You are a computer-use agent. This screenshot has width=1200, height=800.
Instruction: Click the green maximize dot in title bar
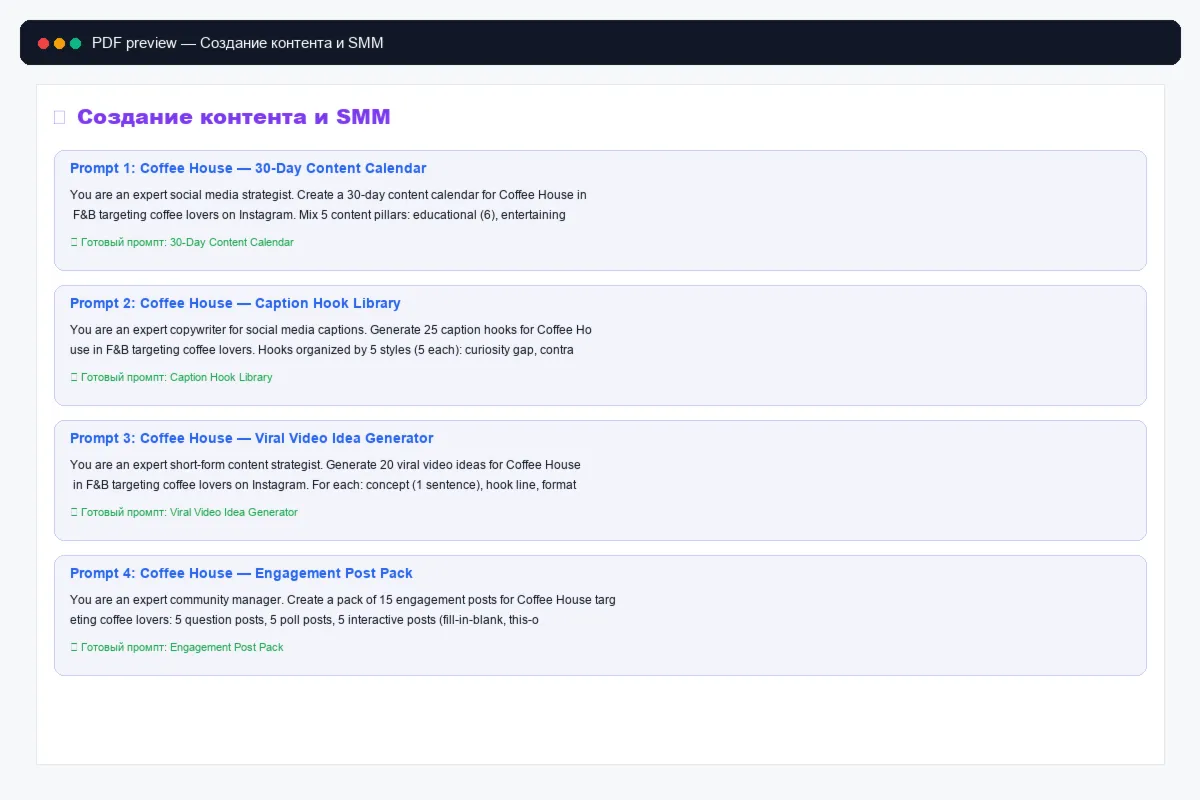coord(75,44)
